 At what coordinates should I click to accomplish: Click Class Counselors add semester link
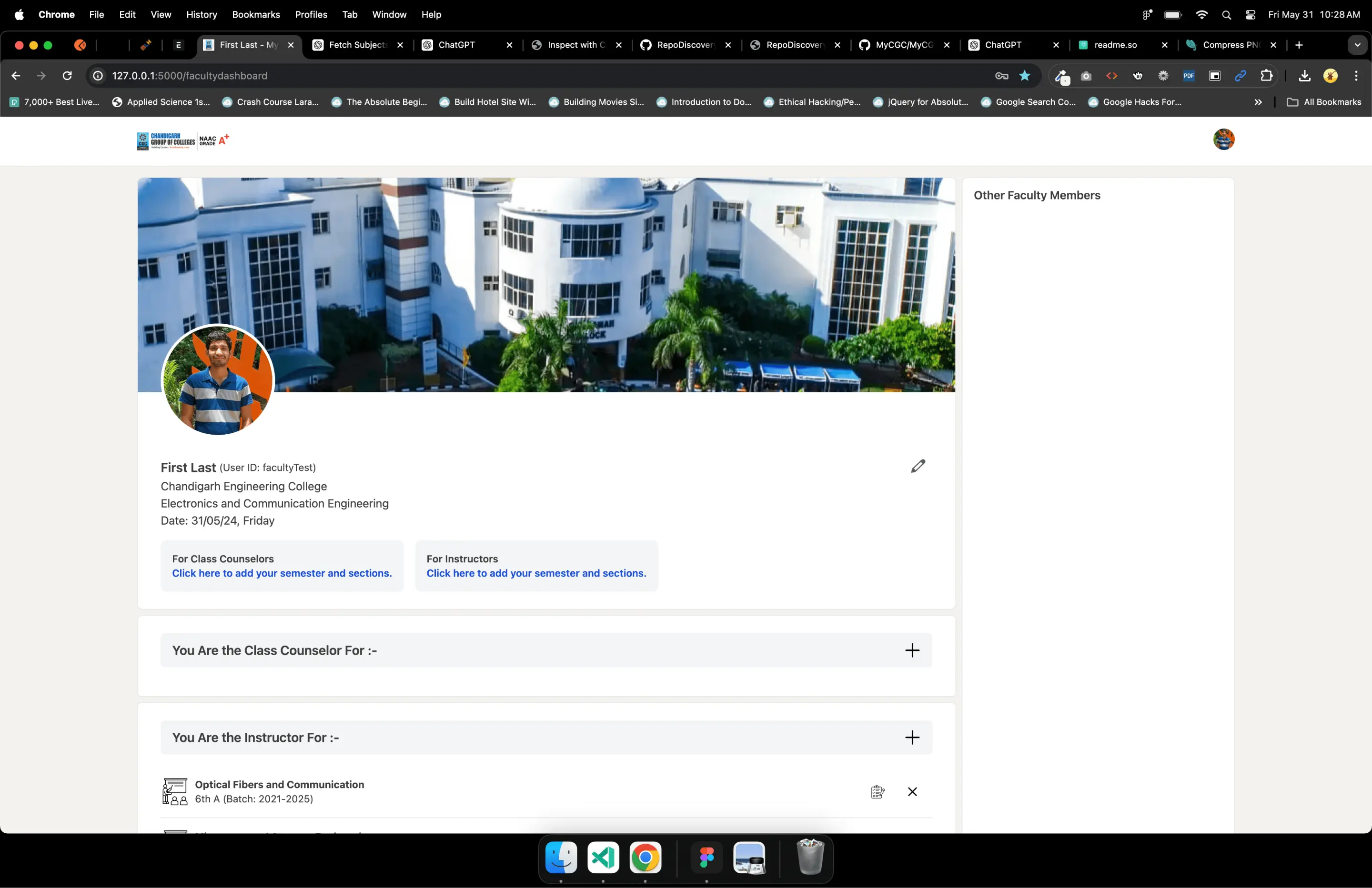282,573
